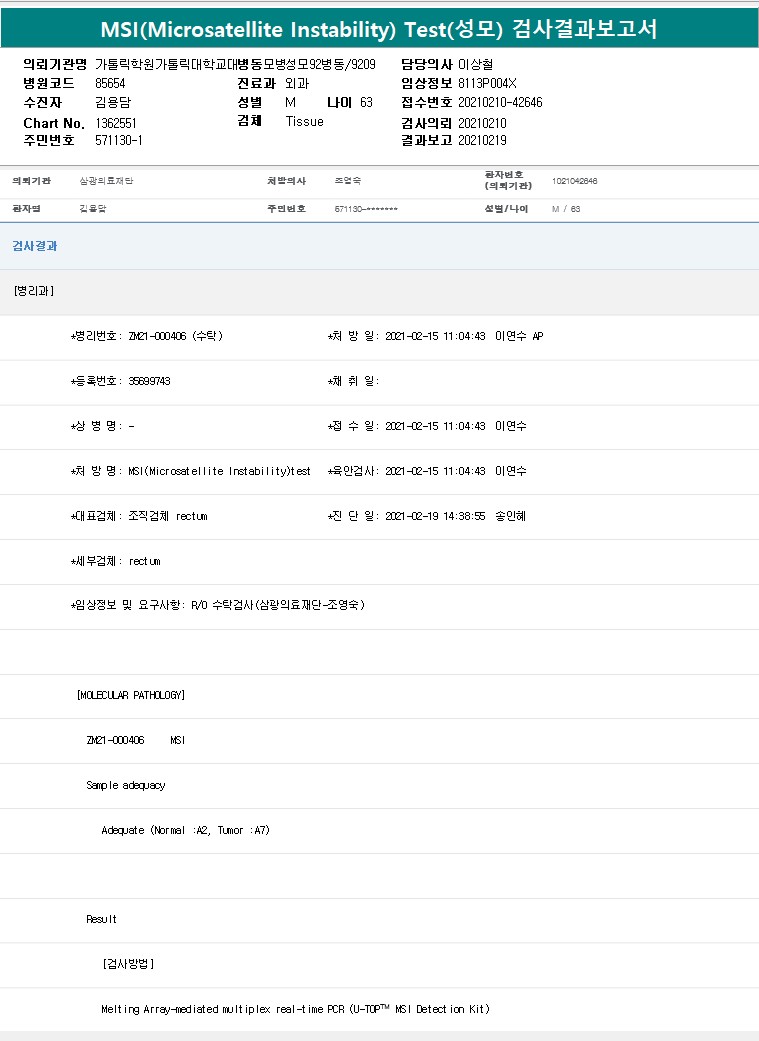Select the hospital code value 85654
The width and height of the screenshot is (759, 1041).
click(x=112, y=83)
